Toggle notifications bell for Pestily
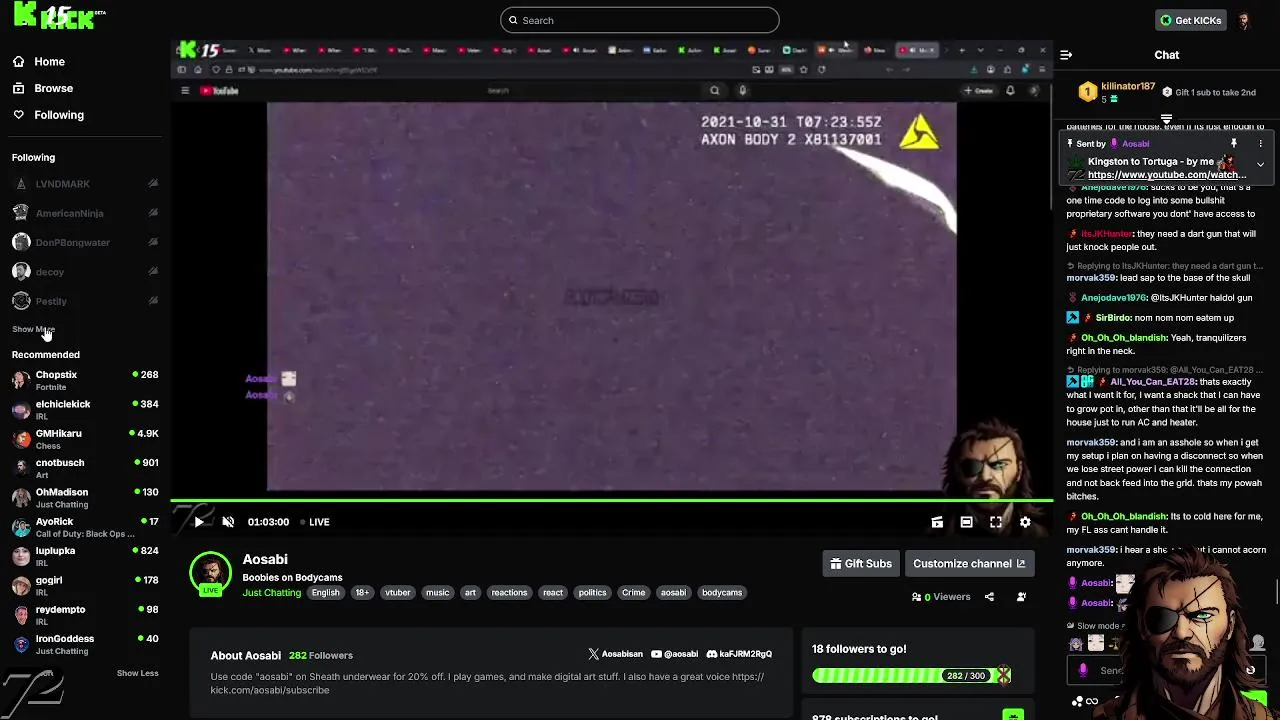This screenshot has height=720, width=1280. point(153,300)
